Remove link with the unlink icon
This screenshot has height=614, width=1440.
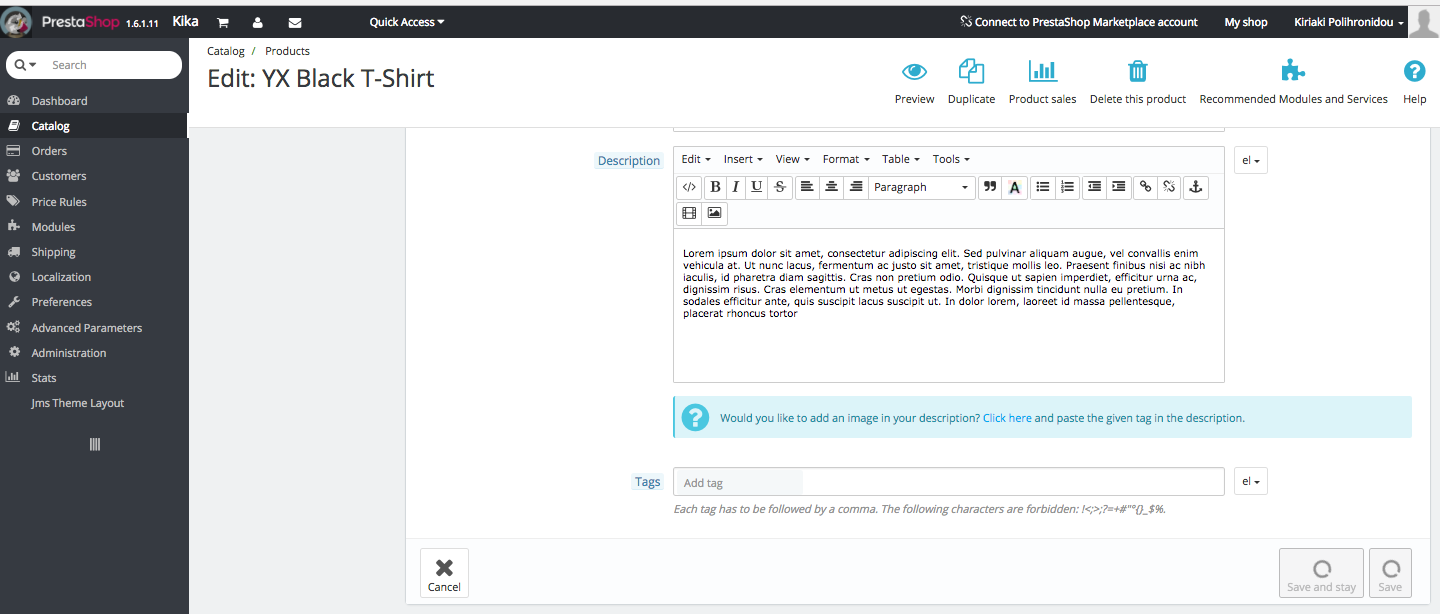coord(1170,187)
